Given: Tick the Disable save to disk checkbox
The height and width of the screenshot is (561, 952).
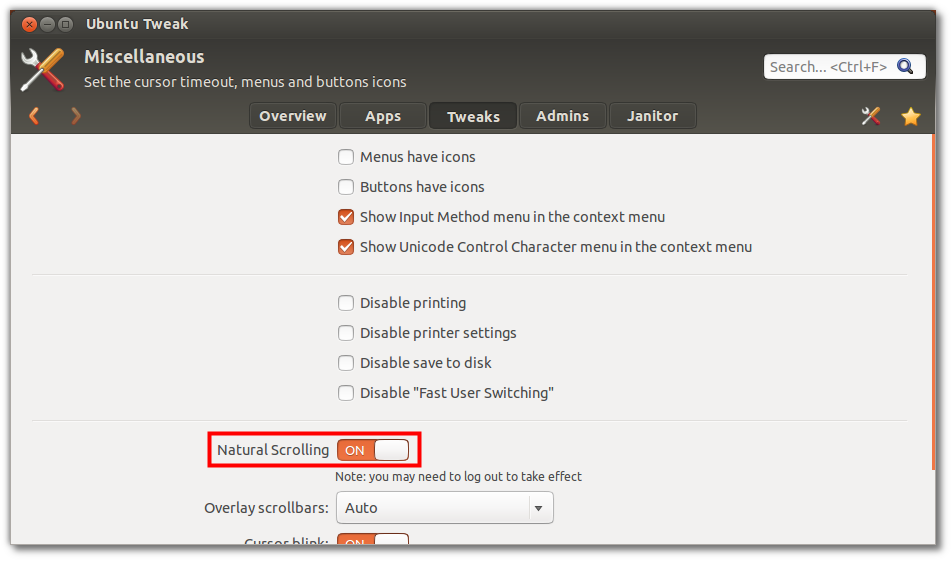Looking at the screenshot, I should coord(346,363).
